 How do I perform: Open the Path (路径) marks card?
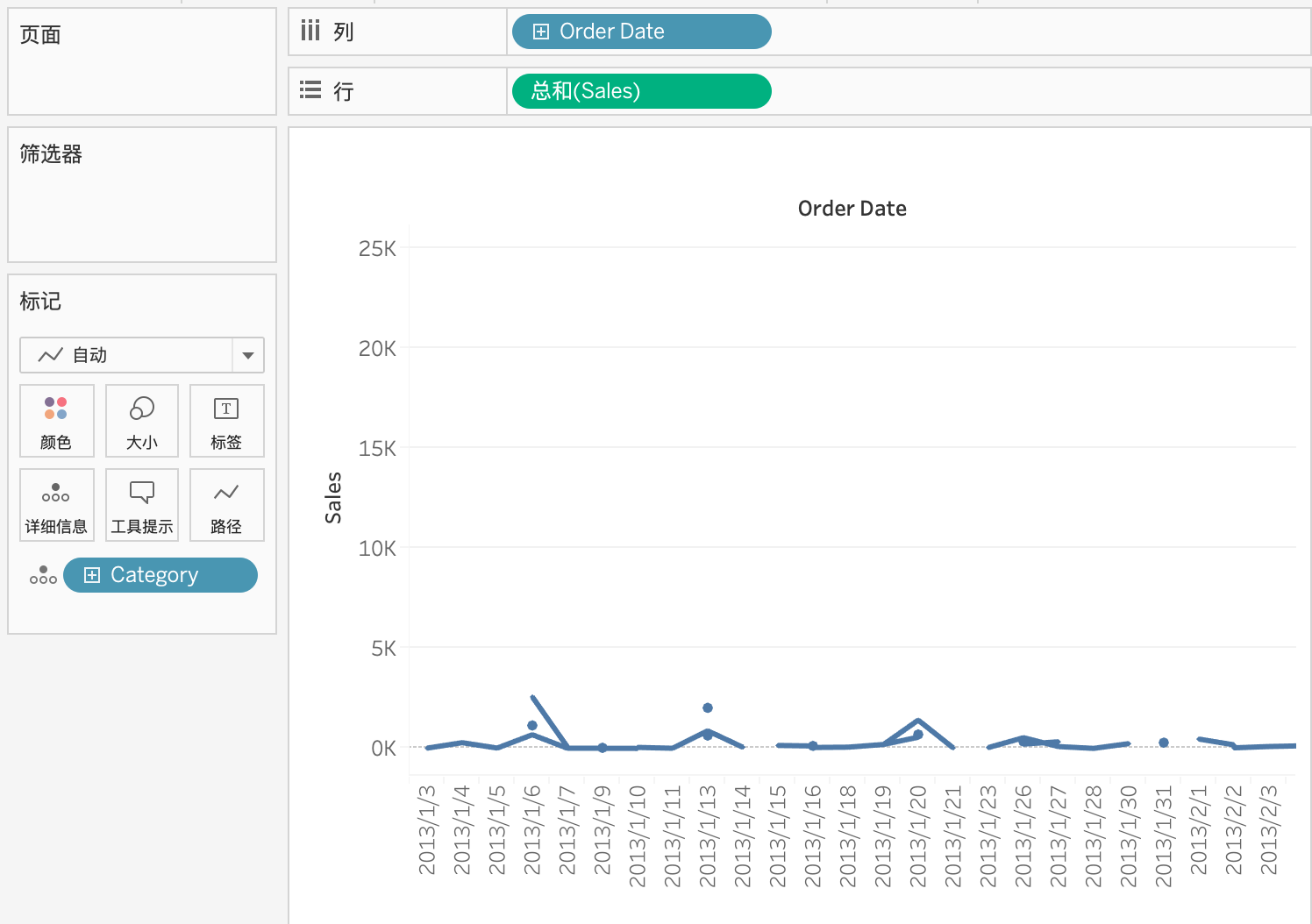point(226,505)
